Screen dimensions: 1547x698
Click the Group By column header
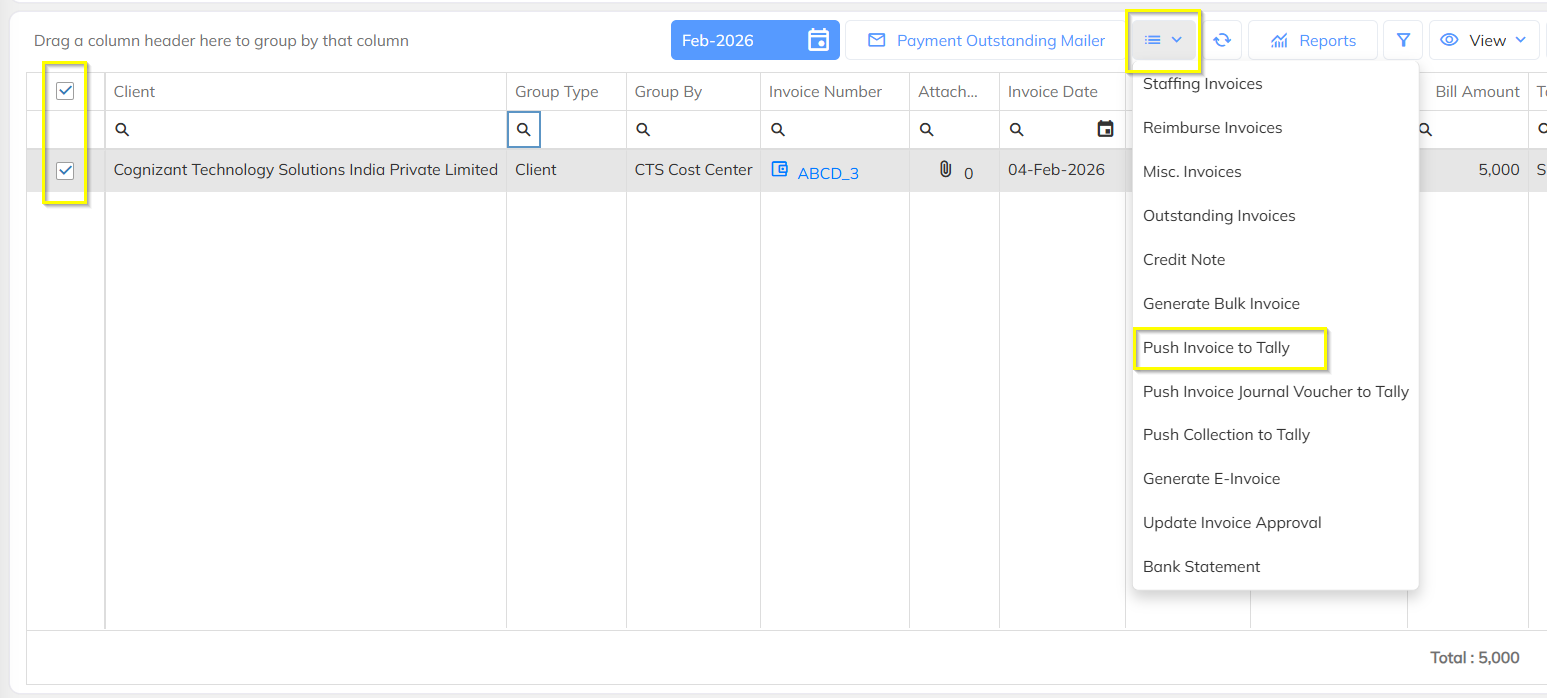tap(668, 92)
